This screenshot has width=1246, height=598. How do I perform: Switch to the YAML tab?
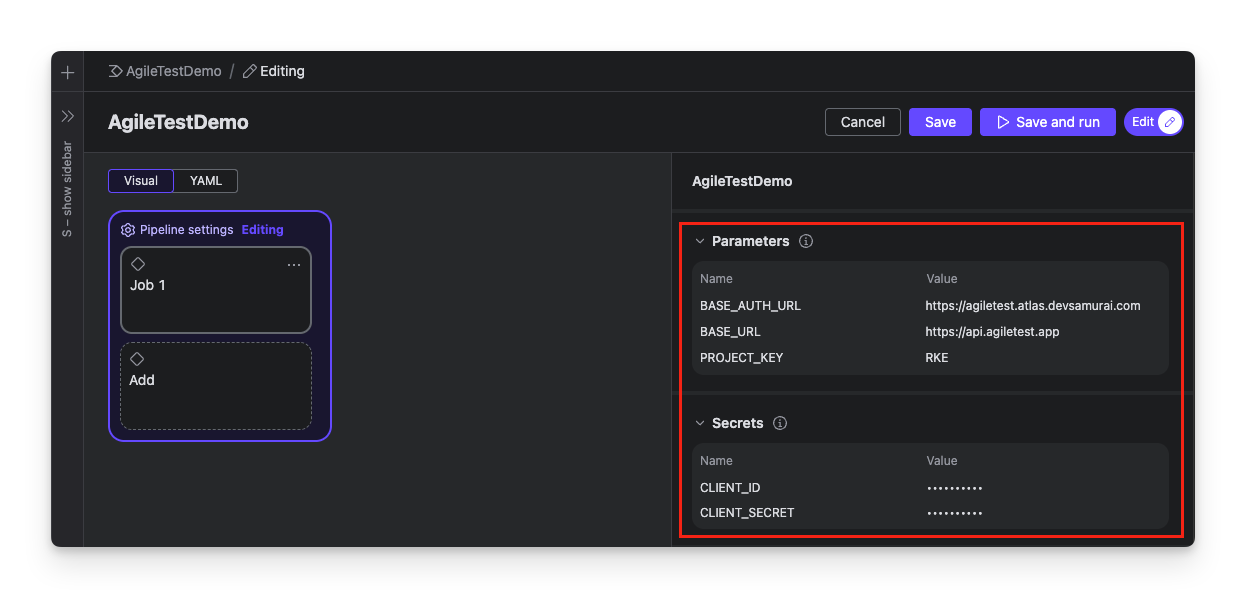click(206, 181)
